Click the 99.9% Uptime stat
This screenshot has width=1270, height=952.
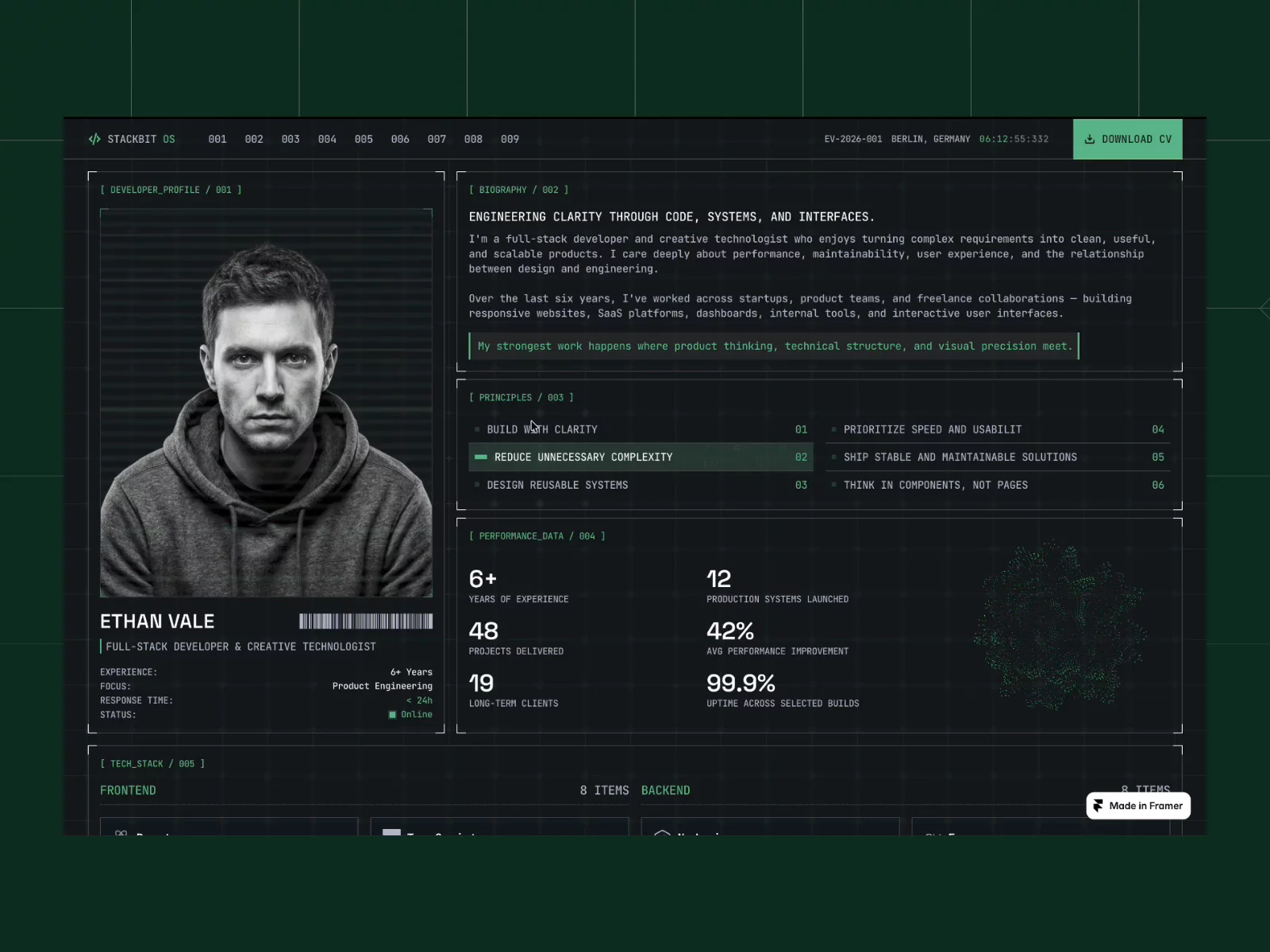[783, 690]
